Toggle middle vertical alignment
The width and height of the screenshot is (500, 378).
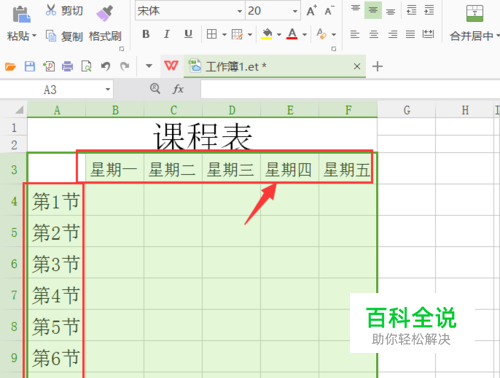click(373, 10)
